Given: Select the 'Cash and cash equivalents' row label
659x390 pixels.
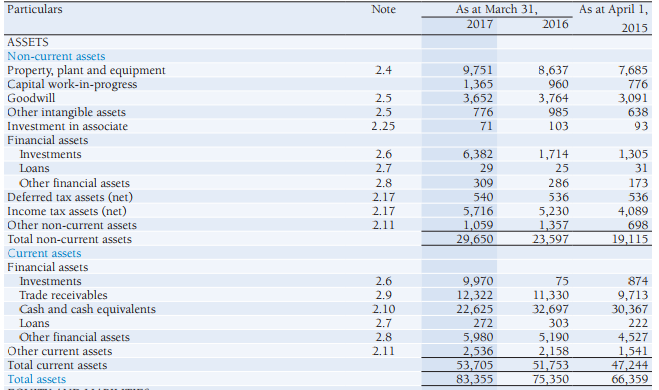Looking at the screenshot, I should tap(87, 309).
